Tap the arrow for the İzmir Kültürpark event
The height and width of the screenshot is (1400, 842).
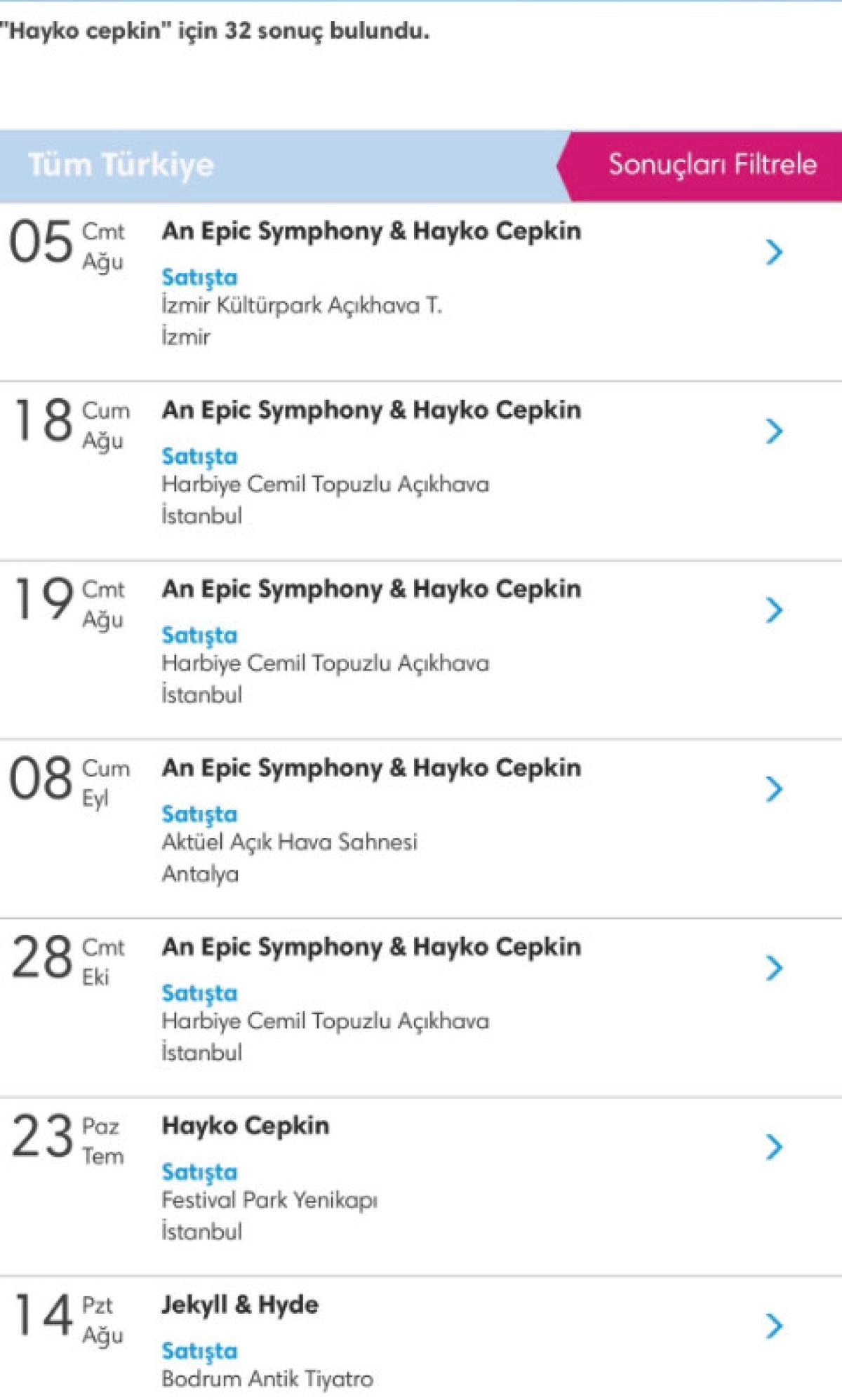(x=773, y=252)
